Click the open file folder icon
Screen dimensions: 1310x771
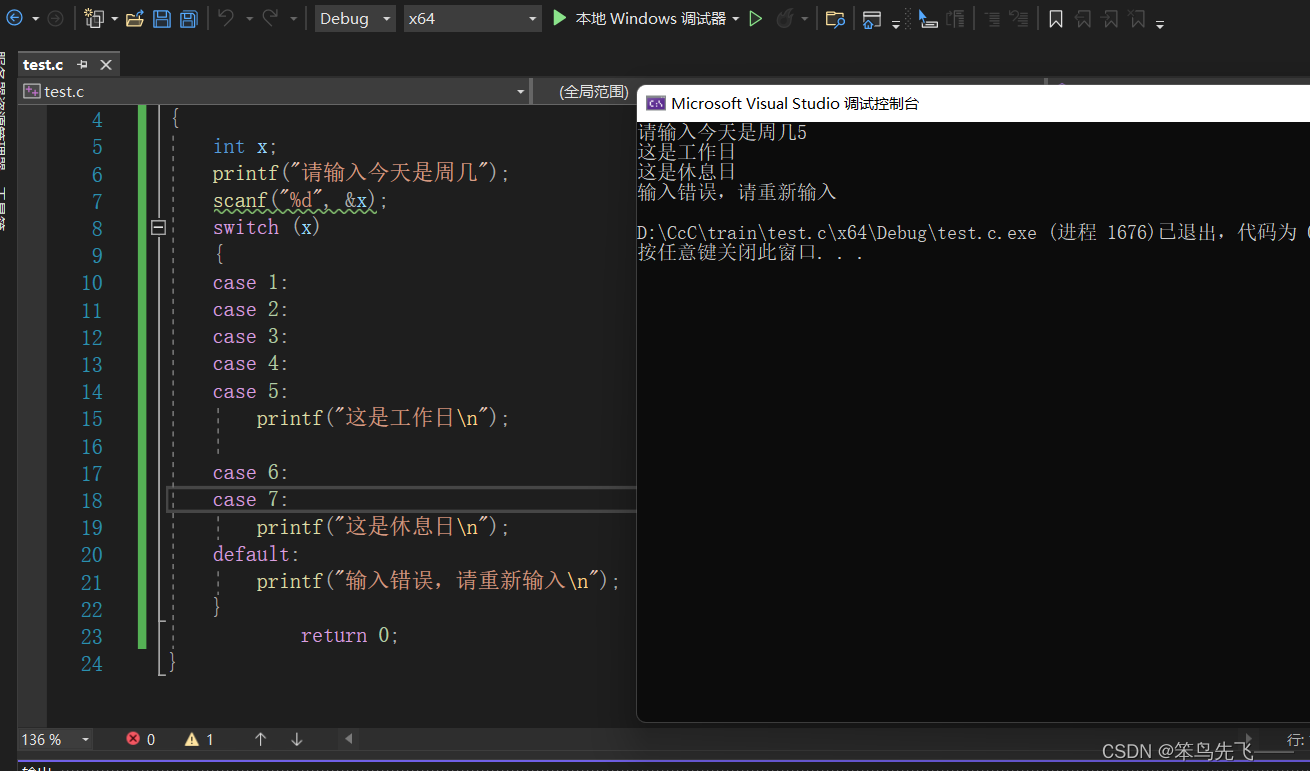135,18
